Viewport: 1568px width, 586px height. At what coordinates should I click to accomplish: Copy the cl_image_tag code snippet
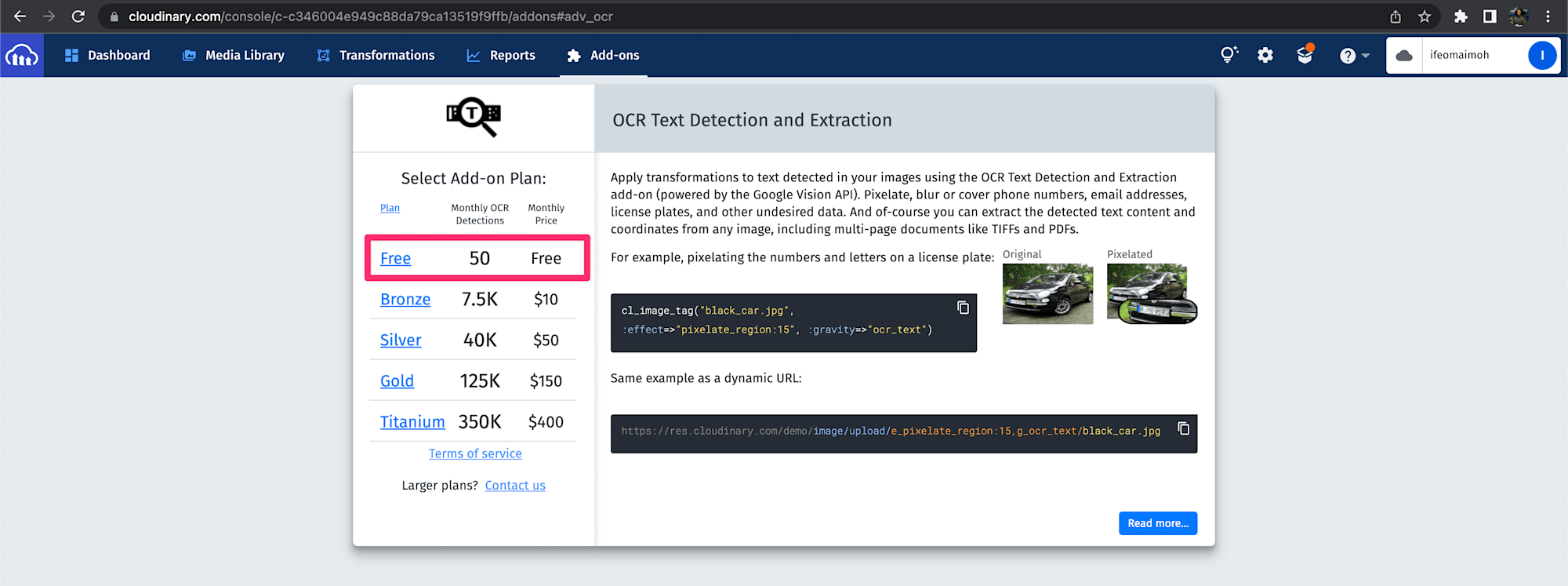click(963, 308)
